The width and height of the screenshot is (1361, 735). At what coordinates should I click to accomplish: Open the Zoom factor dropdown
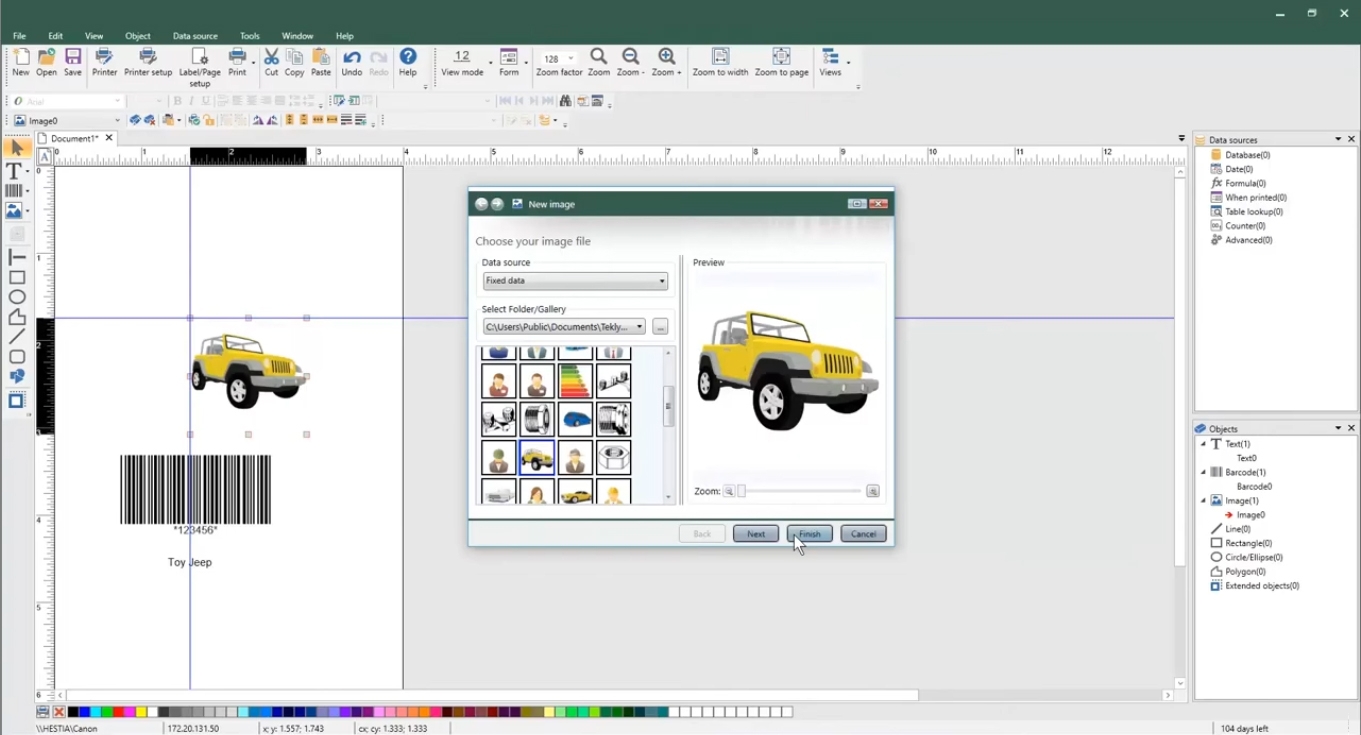[x=572, y=59]
